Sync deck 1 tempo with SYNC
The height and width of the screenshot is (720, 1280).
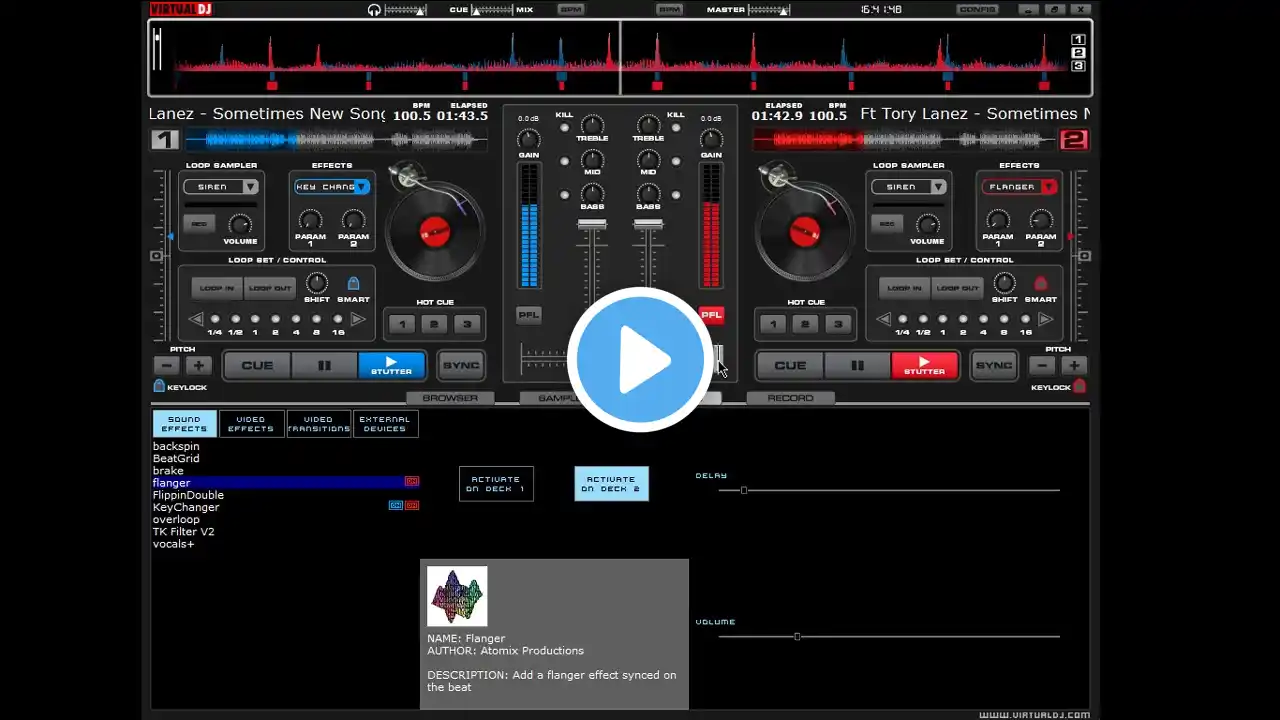coord(461,366)
